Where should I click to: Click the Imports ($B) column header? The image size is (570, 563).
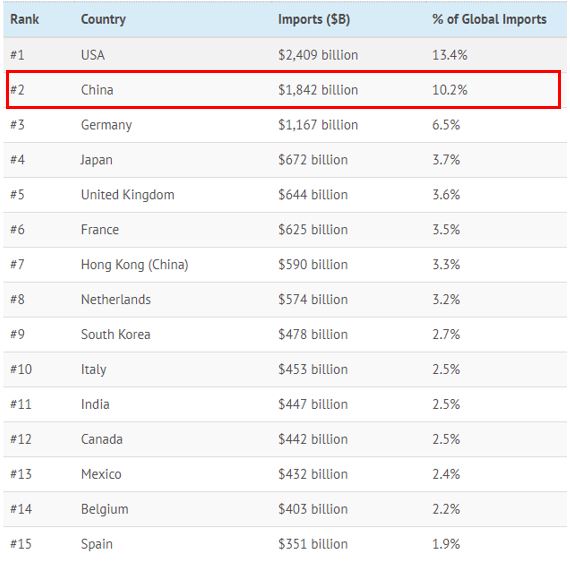click(x=314, y=19)
